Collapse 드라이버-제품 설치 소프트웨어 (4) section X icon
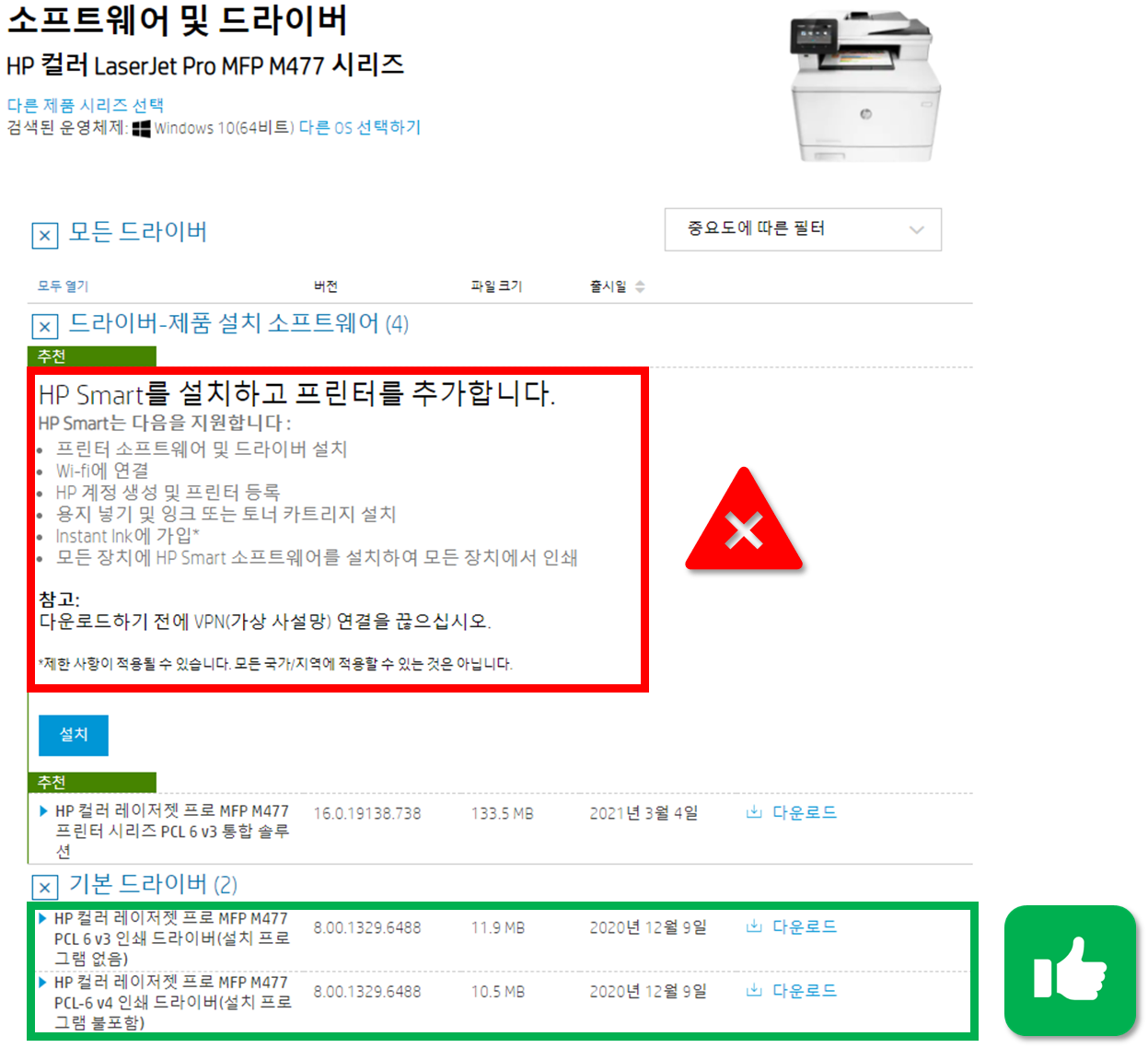The image size is (1148, 1048). tap(45, 326)
